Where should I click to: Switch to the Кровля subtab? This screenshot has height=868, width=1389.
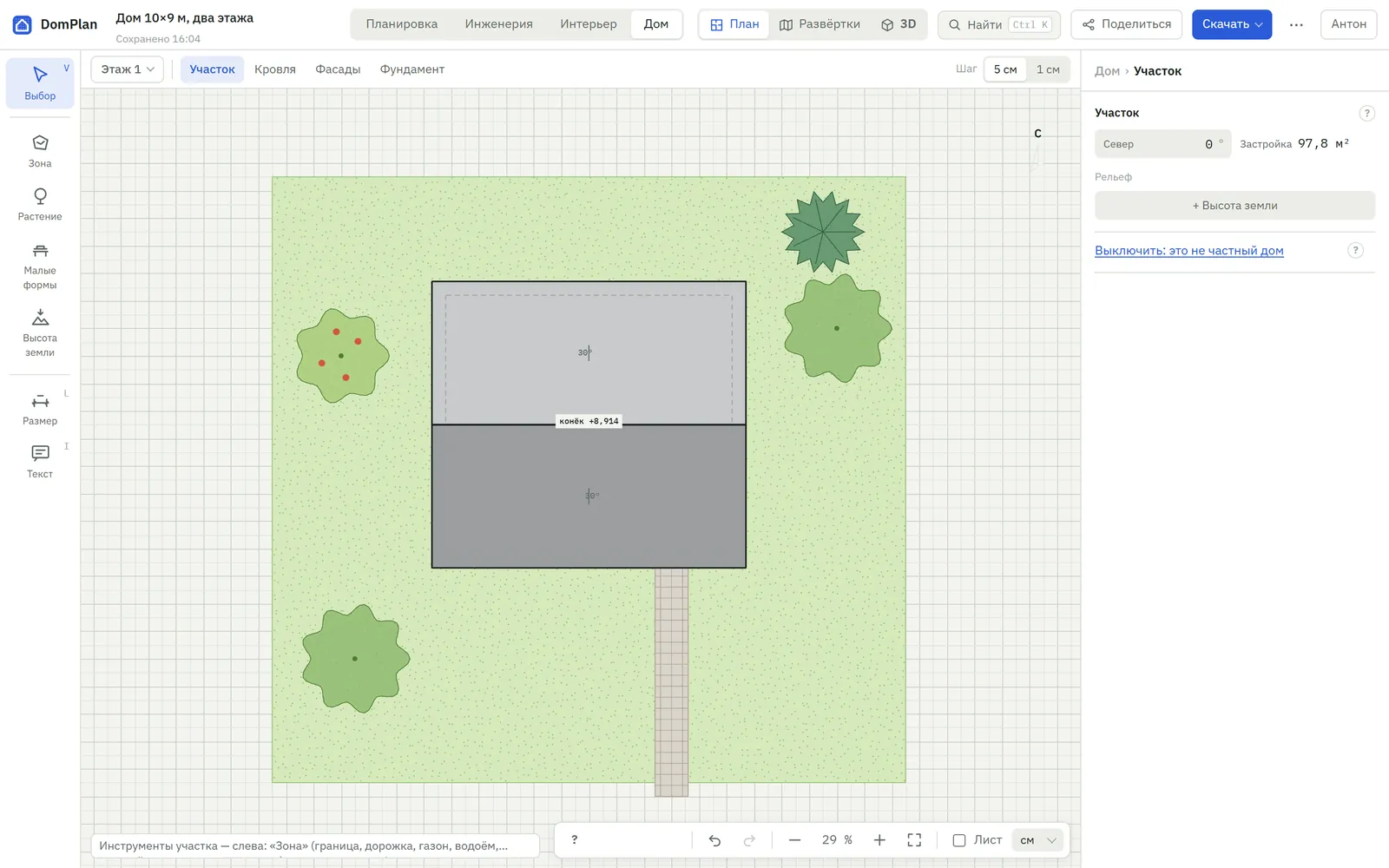pyautogui.click(x=275, y=69)
